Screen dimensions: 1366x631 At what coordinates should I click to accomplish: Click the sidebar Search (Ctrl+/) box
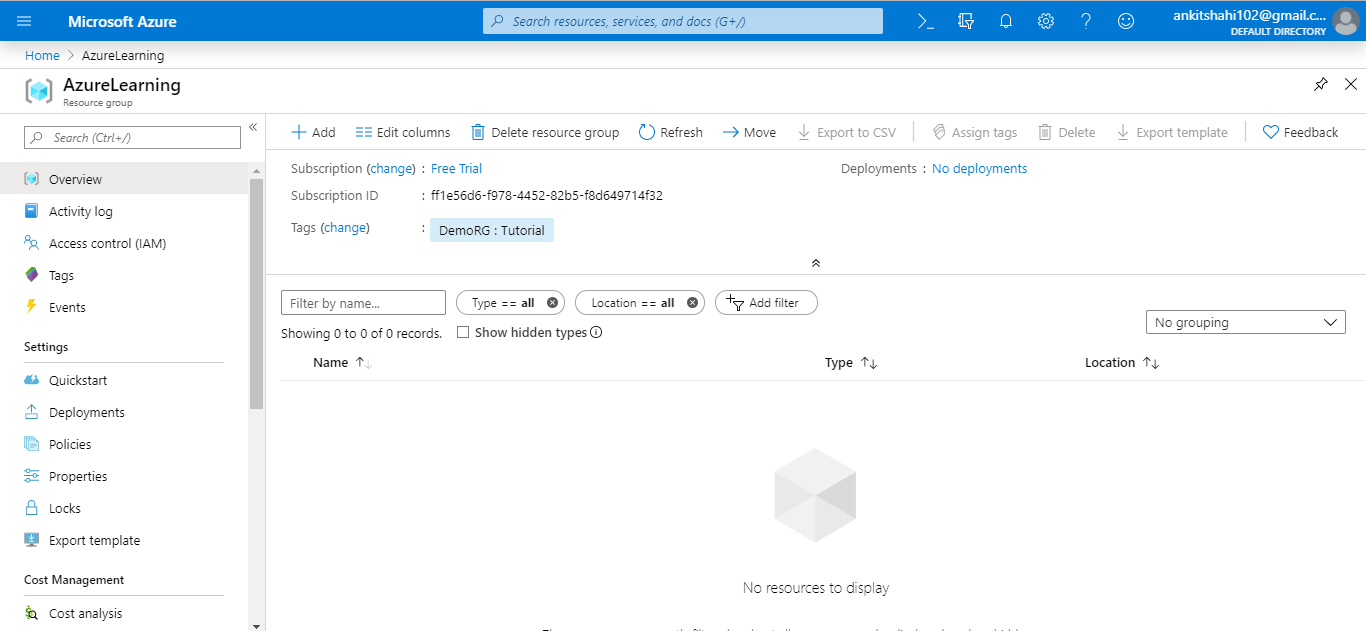tap(132, 138)
